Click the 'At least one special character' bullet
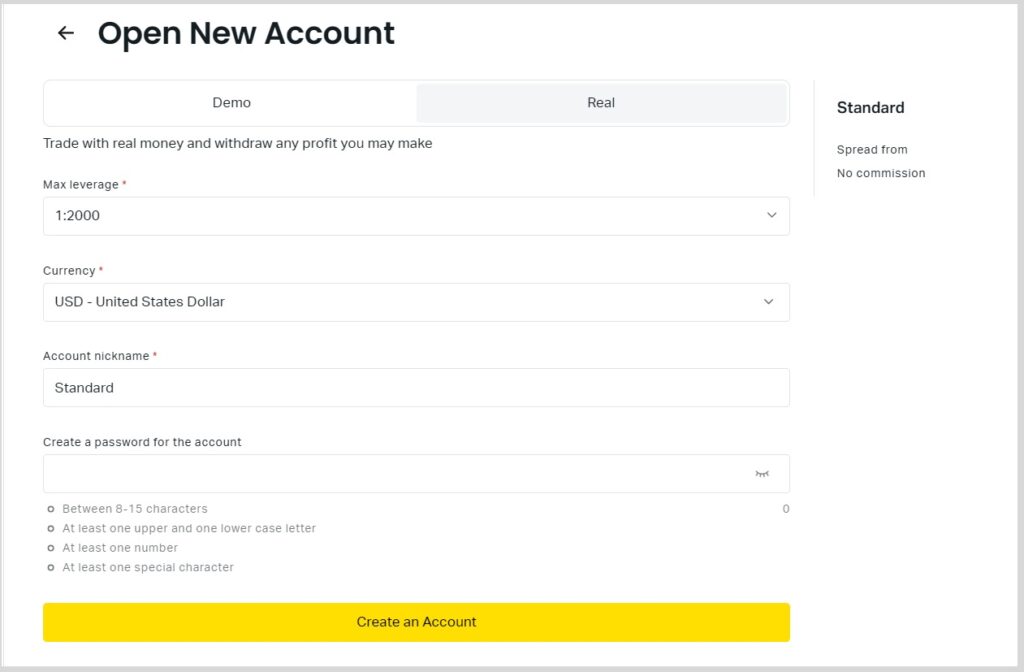The width and height of the screenshot is (1024, 672). 51,568
